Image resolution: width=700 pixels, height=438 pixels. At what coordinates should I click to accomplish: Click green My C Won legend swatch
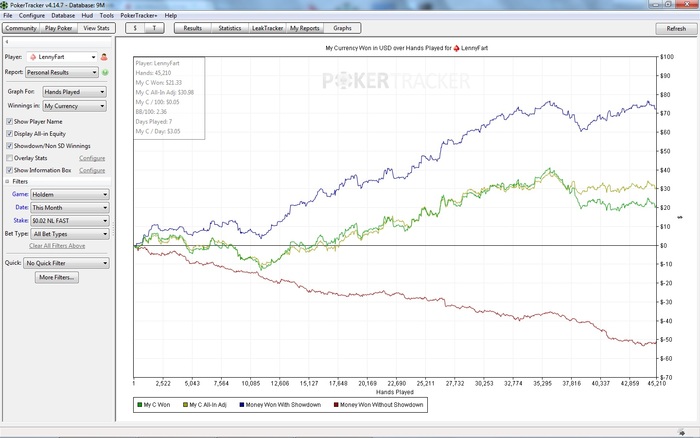[140, 405]
